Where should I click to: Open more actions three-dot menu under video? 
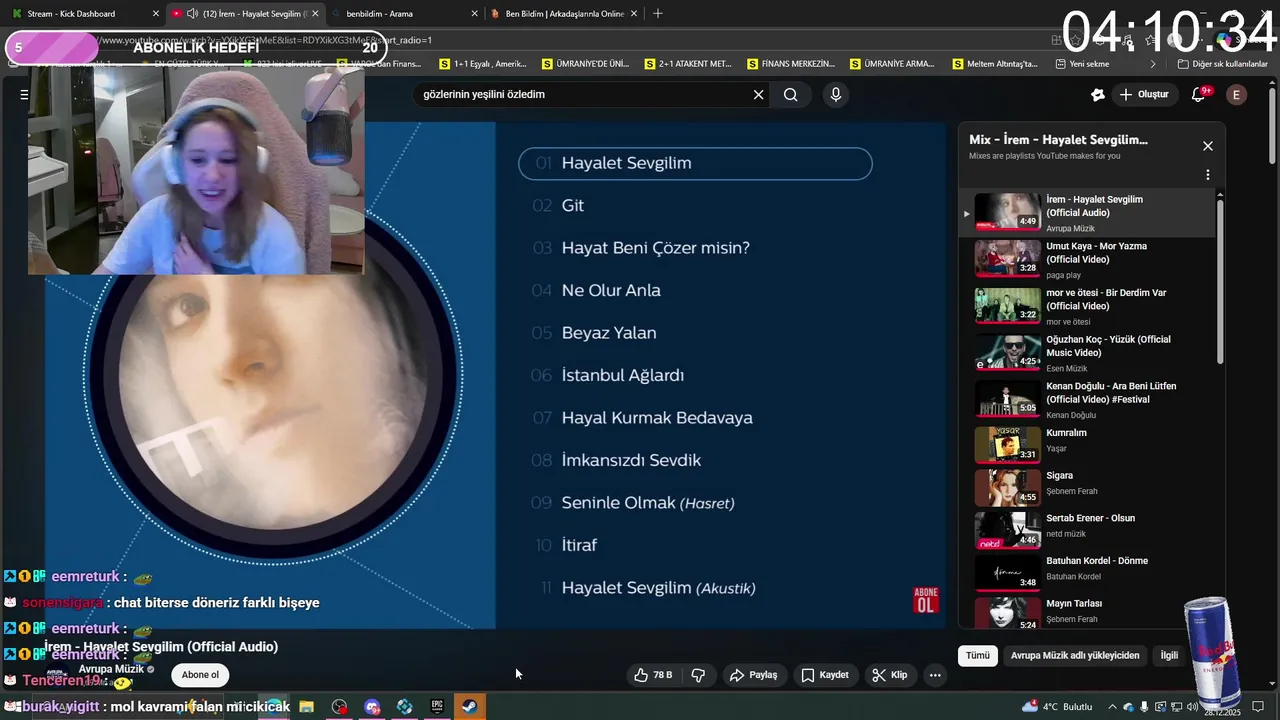coord(935,675)
